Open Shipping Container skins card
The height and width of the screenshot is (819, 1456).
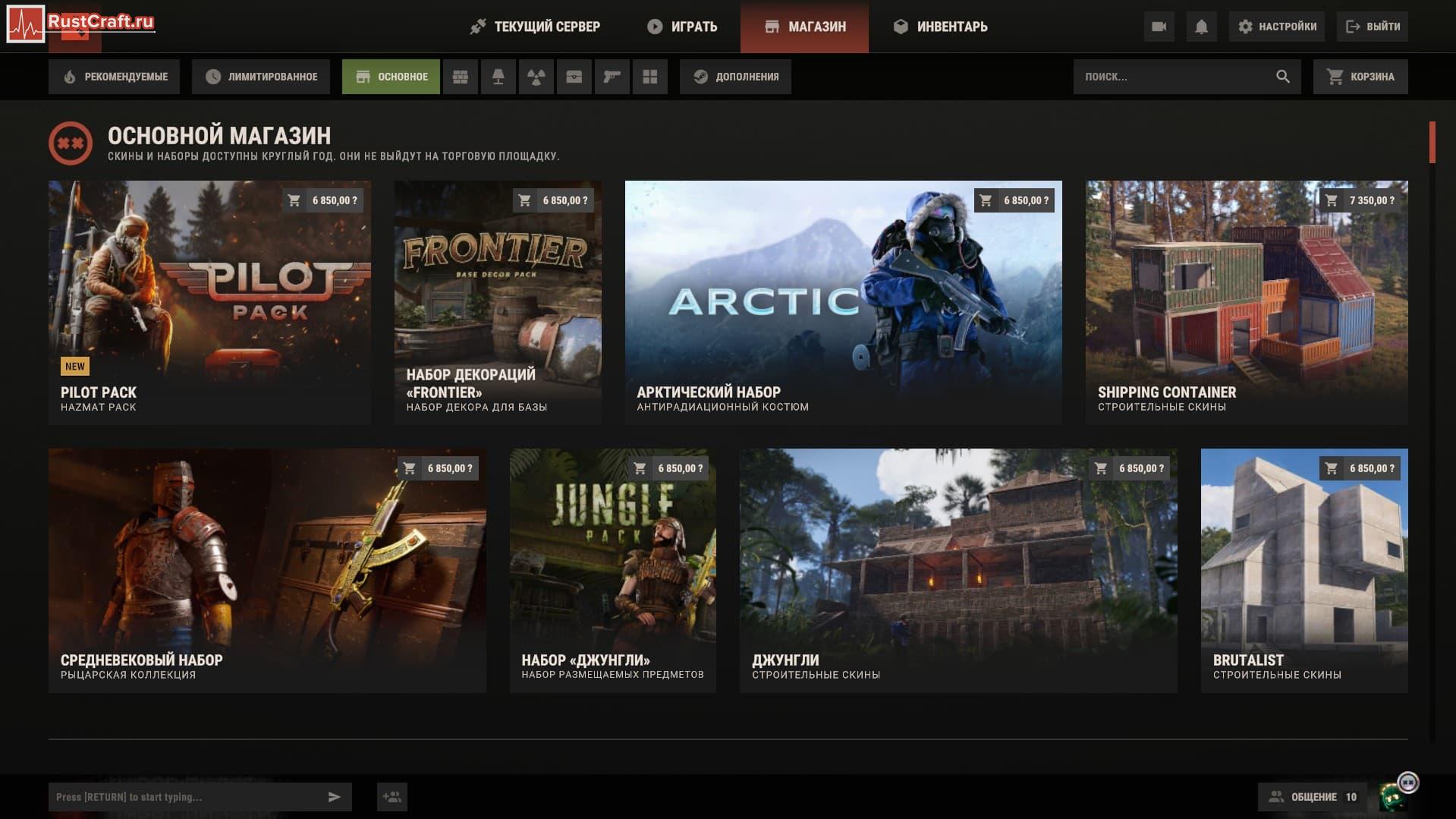(1247, 303)
